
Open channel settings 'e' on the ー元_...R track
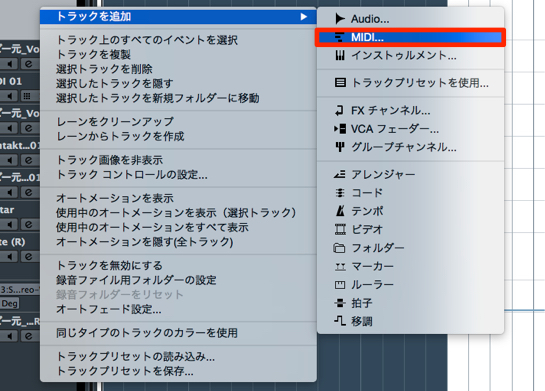29,336
